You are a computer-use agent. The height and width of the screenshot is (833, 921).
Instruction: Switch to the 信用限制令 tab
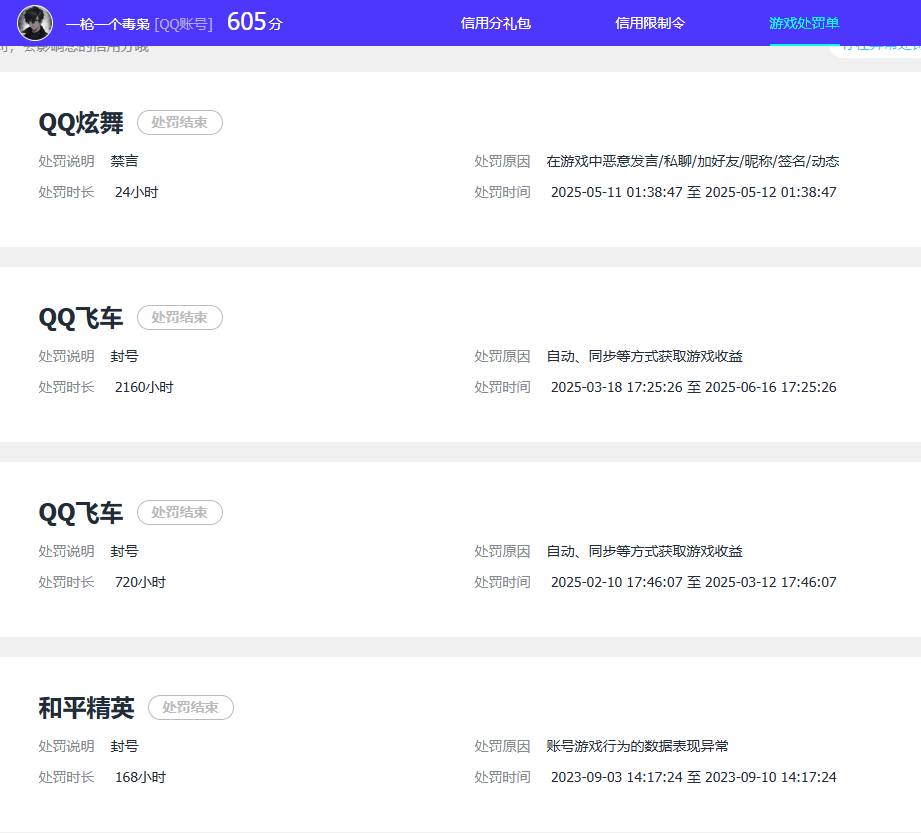[650, 23]
